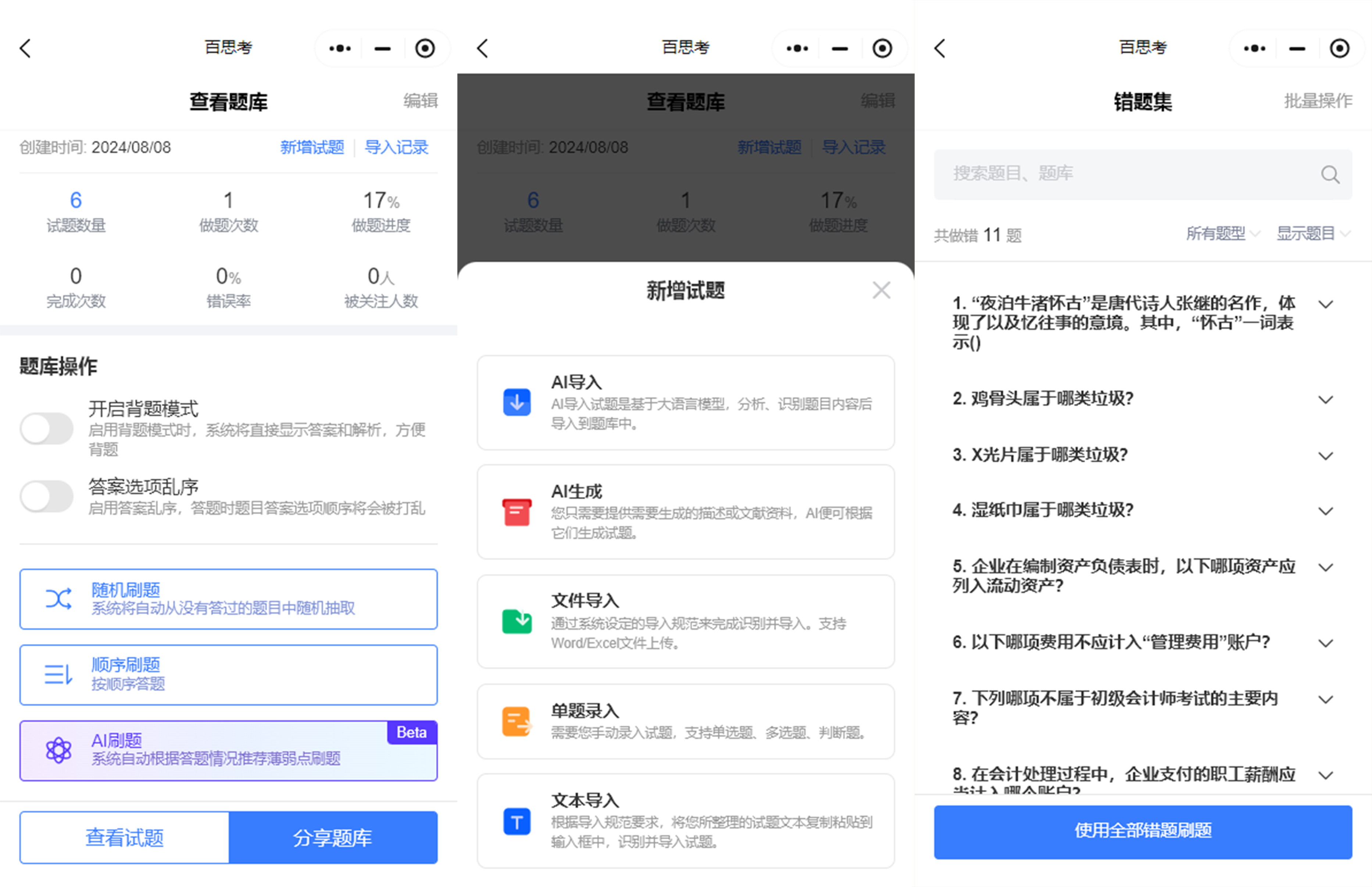Go back from the 错题集 screen
Screen dimensions: 1372x887
pyautogui.click(x=940, y=49)
